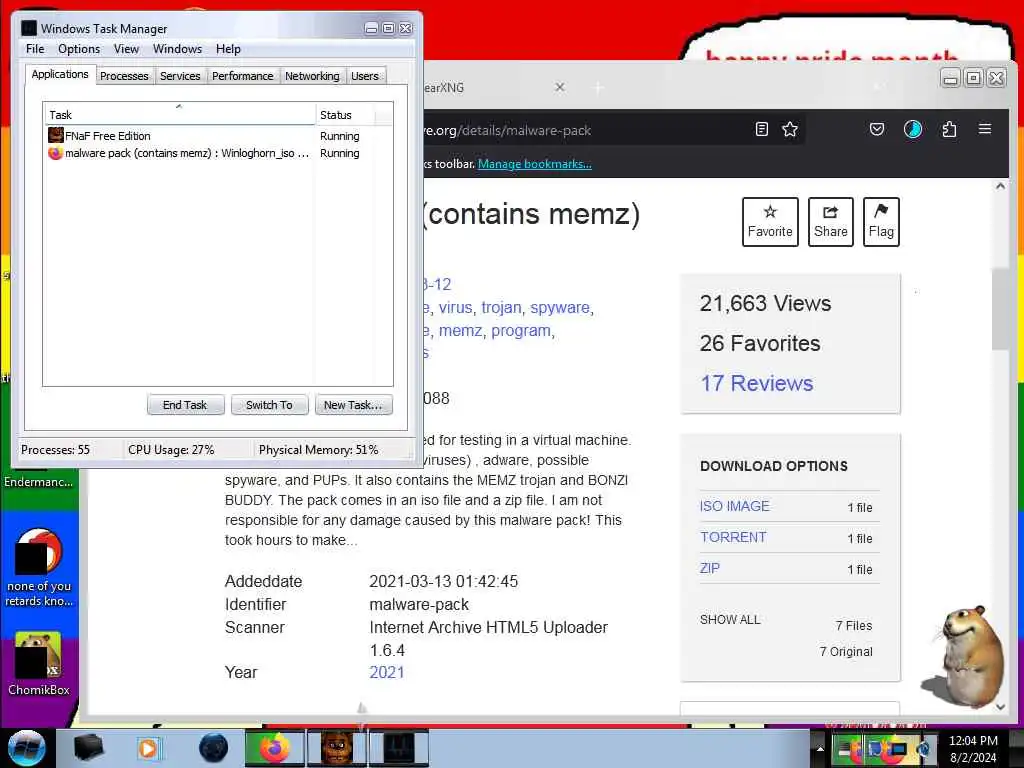Open the Windows menu in Task Manager
Screen dimensions: 1024x768
[x=177, y=49]
